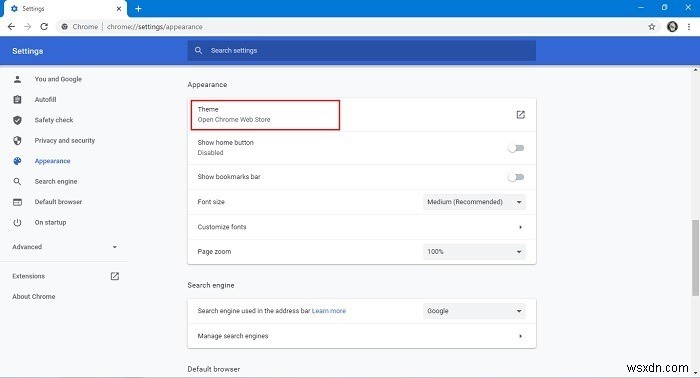Viewport: 700px width, 378px height.
Task: Click the Manage search engines label
Action: [x=233, y=336]
